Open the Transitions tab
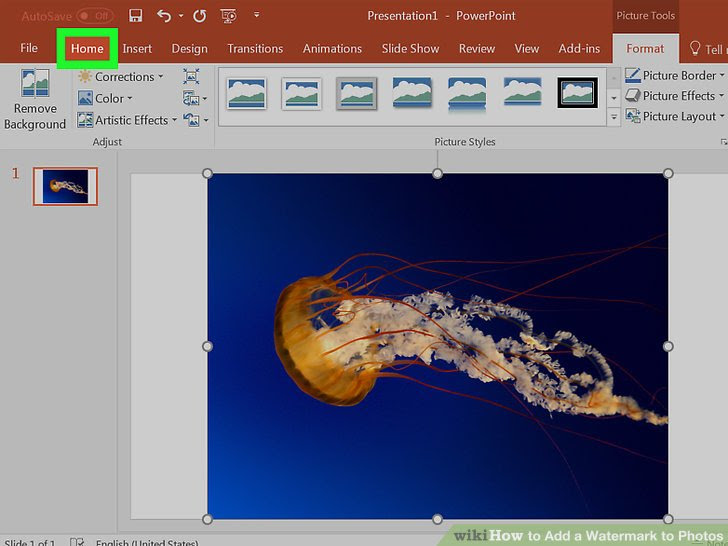 pyautogui.click(x=255, y=48)
